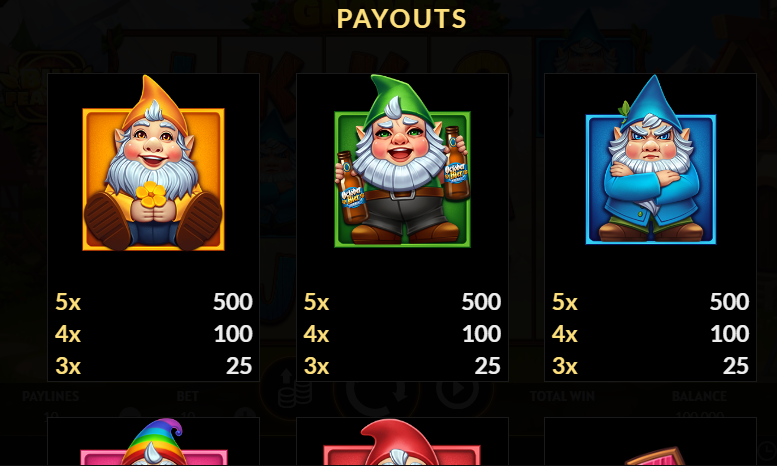Click the dimmed PAYLINES label

pos(51,396)
